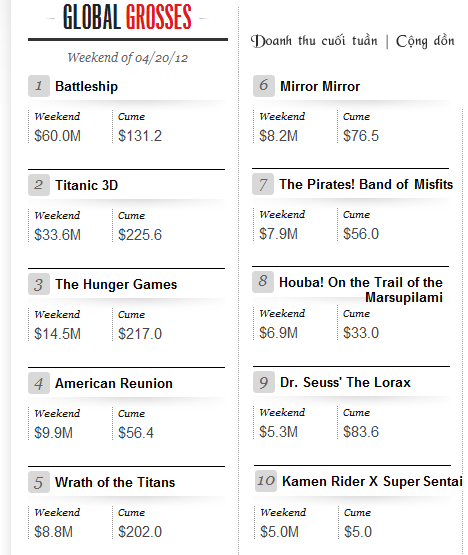Open Dr. Seuss' The Lorax entry

(345, 382)
